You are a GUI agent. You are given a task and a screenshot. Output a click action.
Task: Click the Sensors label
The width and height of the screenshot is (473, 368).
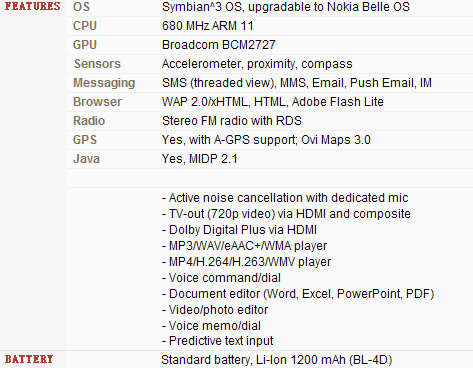click(x=97, y=64)
